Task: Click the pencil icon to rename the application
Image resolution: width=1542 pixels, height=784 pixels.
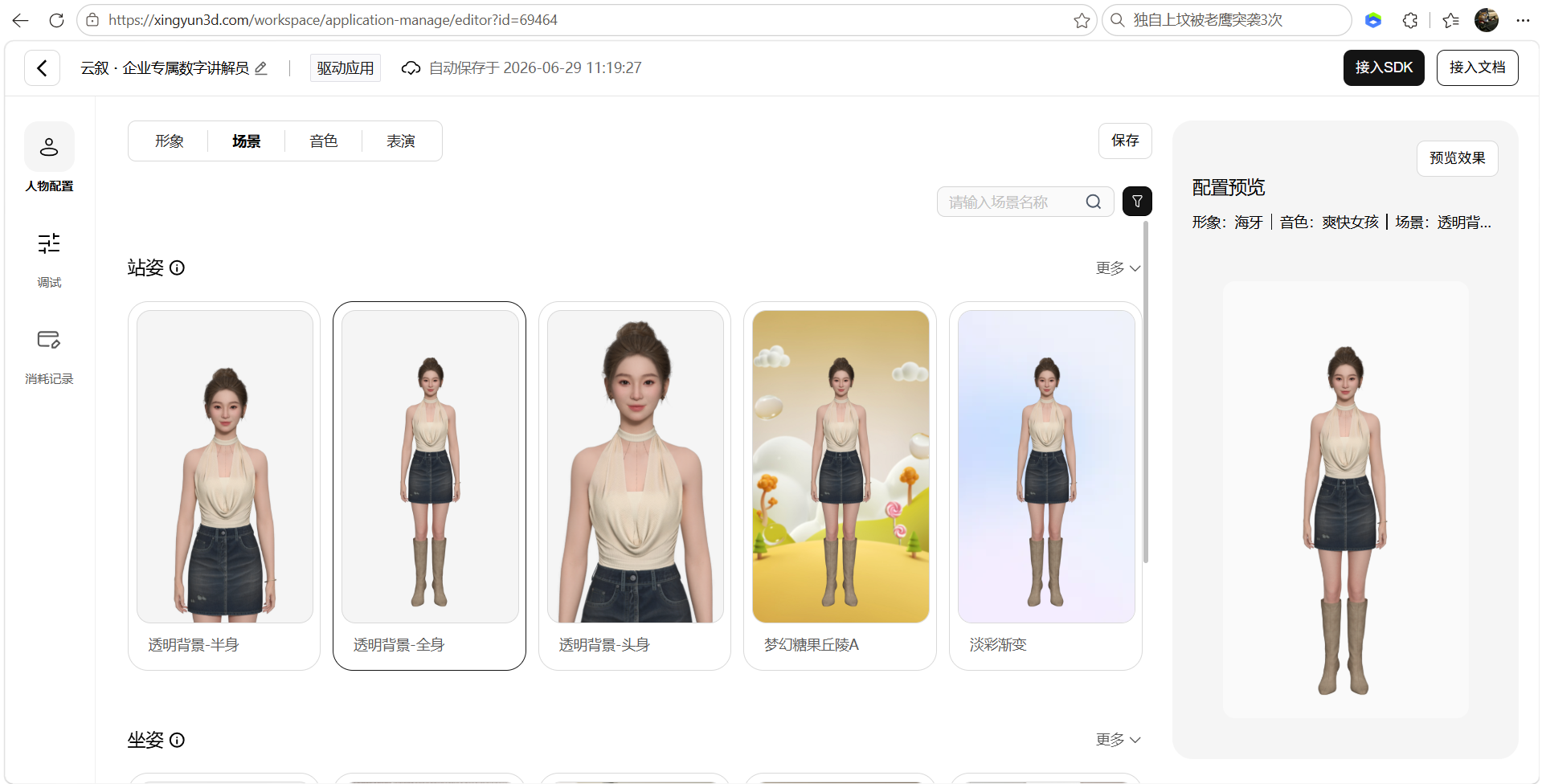Action: coord(261,68)
